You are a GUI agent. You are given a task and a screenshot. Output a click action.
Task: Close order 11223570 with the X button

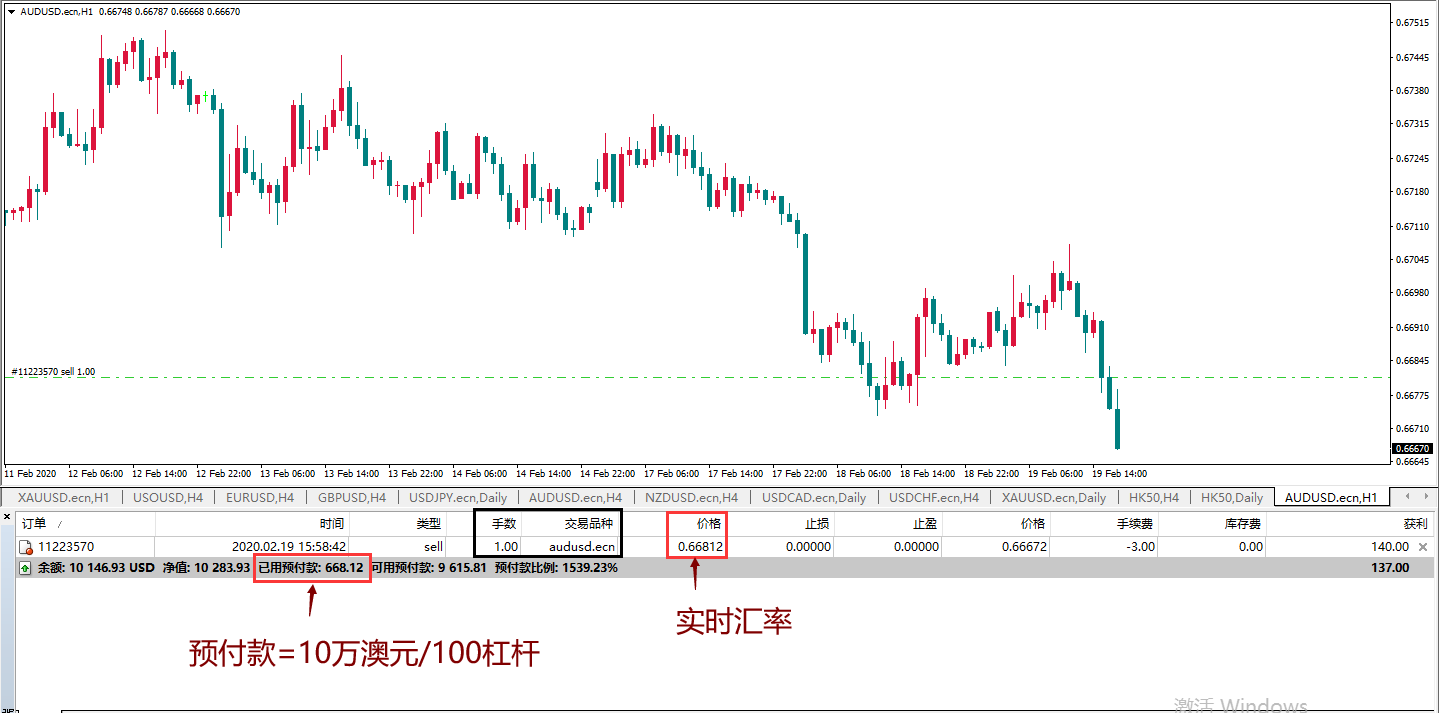point(1423,547)
